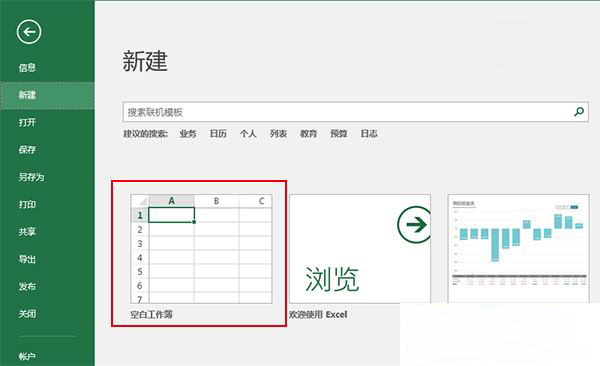600x366 pixels.
Task: Open the 导出 sidebar entry
Action: click(27, 259)
